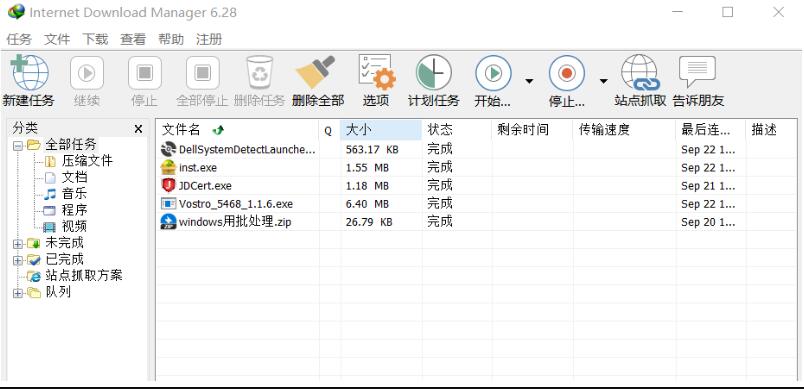Select windows用批处理.zip file name
804x389 pixels.
pos(235,222)
